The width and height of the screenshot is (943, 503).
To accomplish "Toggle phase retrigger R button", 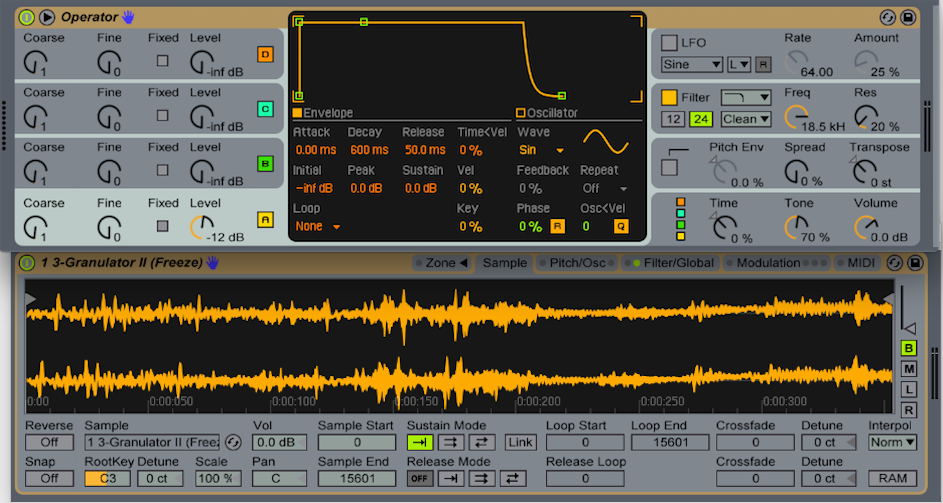I will click(x=558, y=227).
